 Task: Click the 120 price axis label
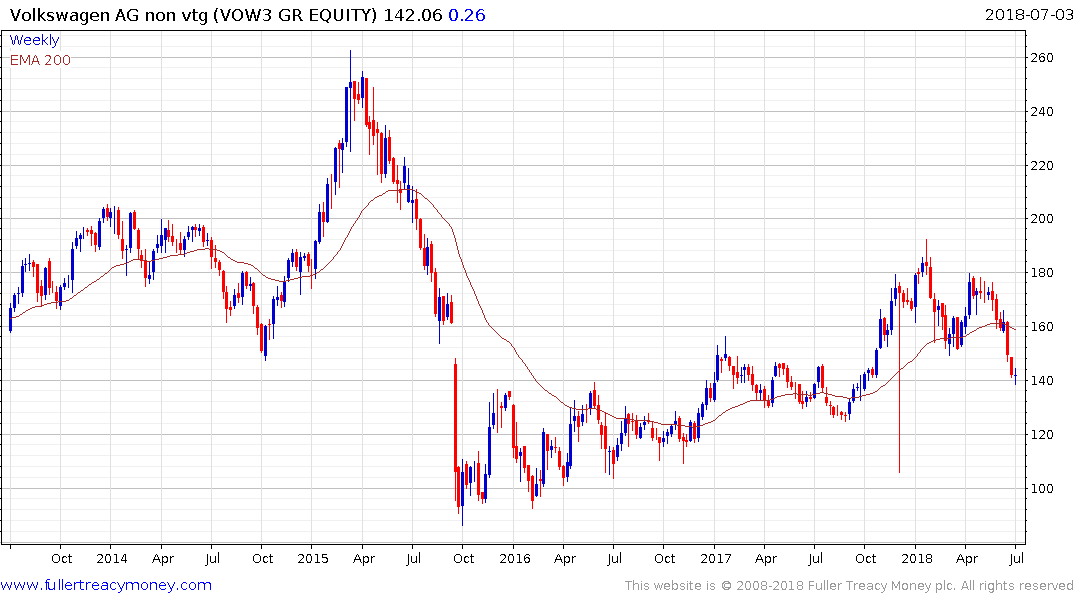pyautogui.click(x=1042, y=435)
